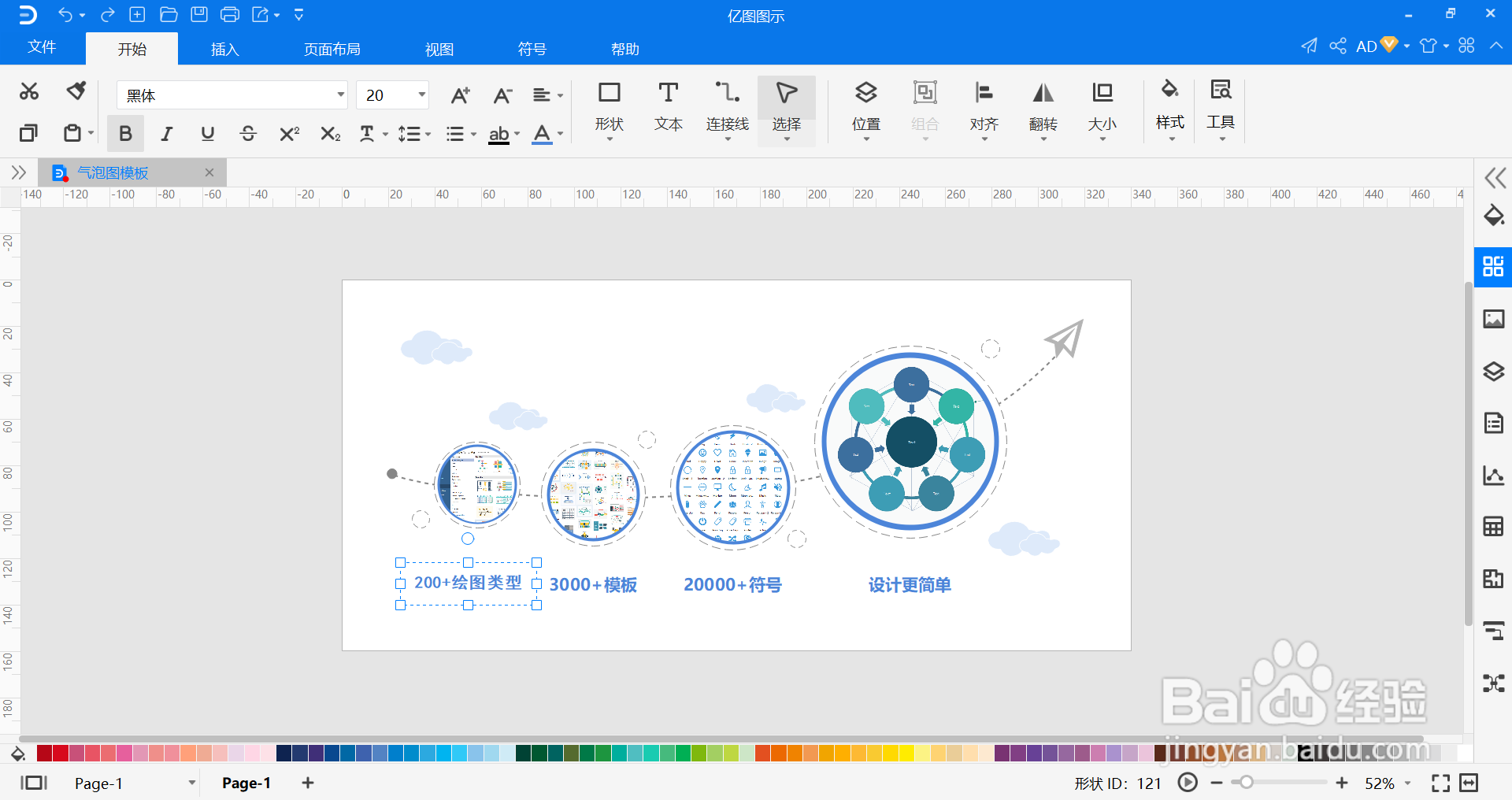Toggle fit-to-page view in status bar
Viewport: 1512px width, 800px height.
point(1440,783)
